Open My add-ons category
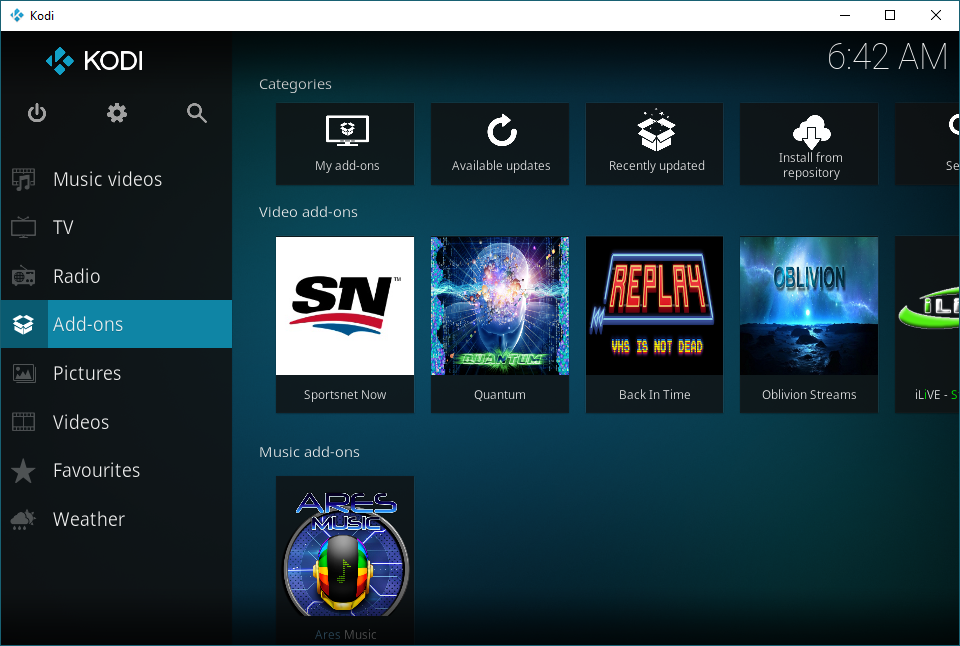 345,144
